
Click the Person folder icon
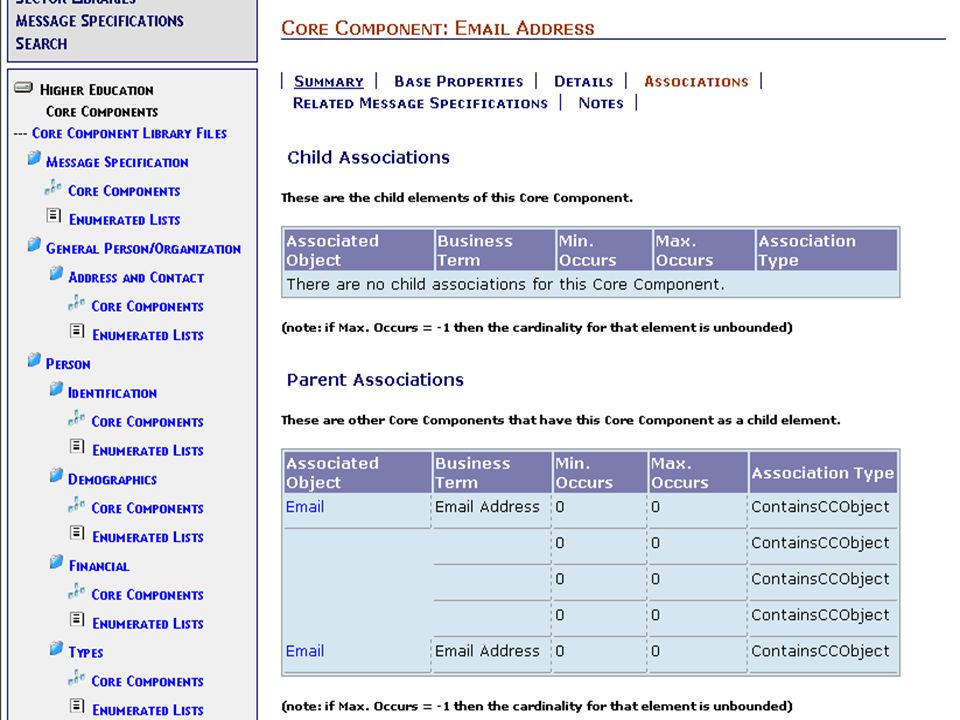(x=34, y=360)
